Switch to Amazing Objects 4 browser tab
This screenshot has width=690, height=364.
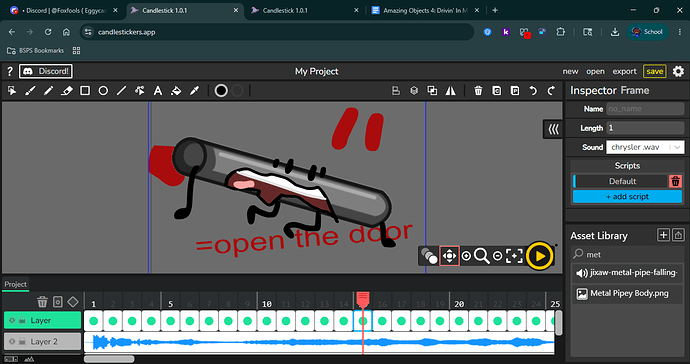click(425, 10)
